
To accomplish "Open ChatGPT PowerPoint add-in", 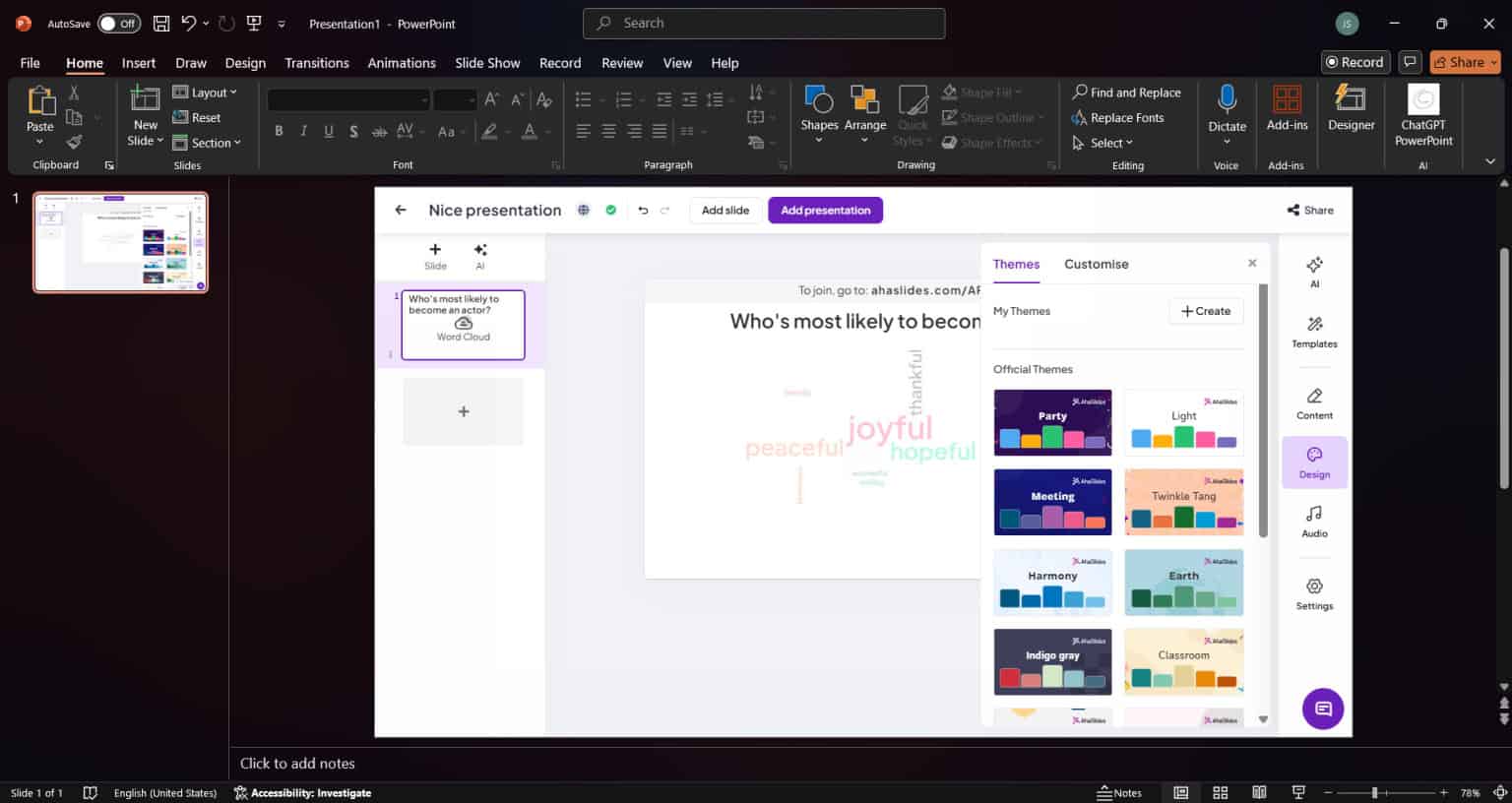I will [1423, 113].
